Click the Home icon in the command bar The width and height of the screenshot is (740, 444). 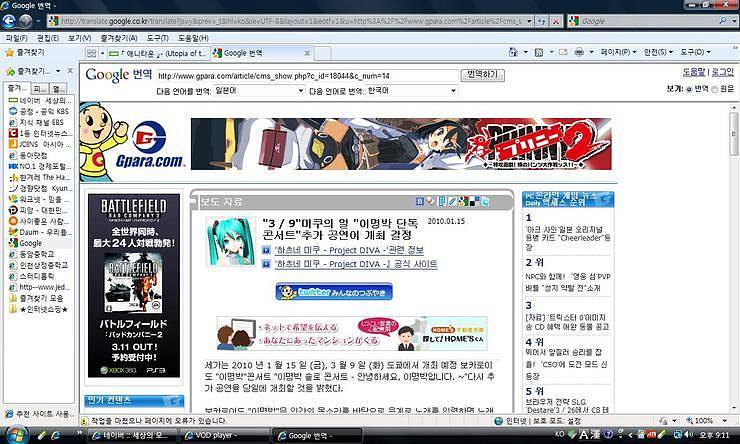(x=513, y=53)
